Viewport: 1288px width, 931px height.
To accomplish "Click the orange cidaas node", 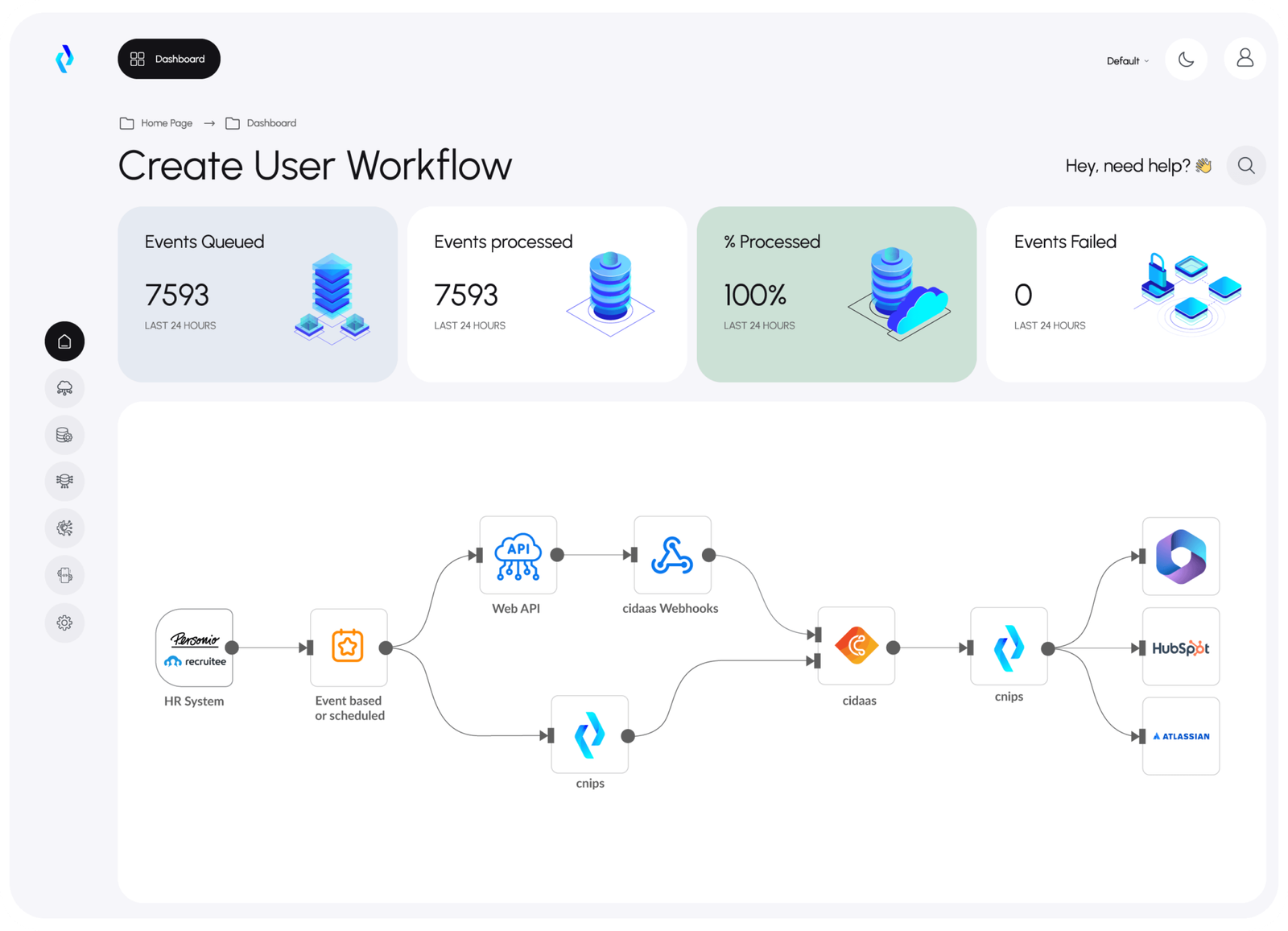I will 856,646.
